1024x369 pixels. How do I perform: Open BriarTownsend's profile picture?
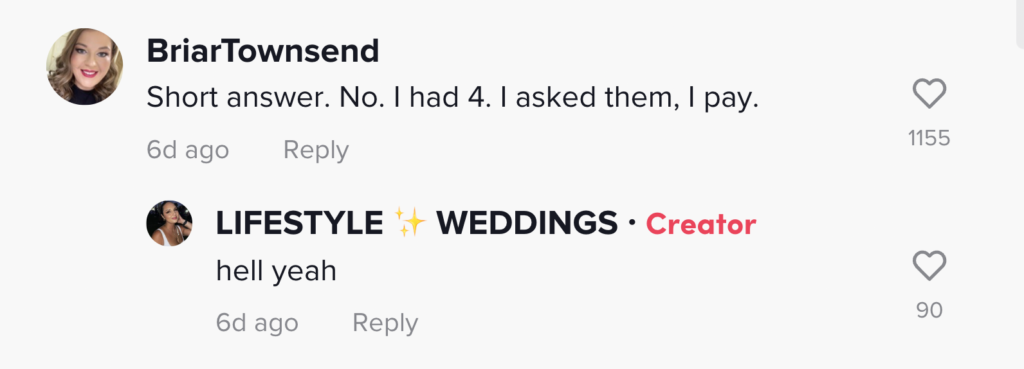[x=84, y=66]
